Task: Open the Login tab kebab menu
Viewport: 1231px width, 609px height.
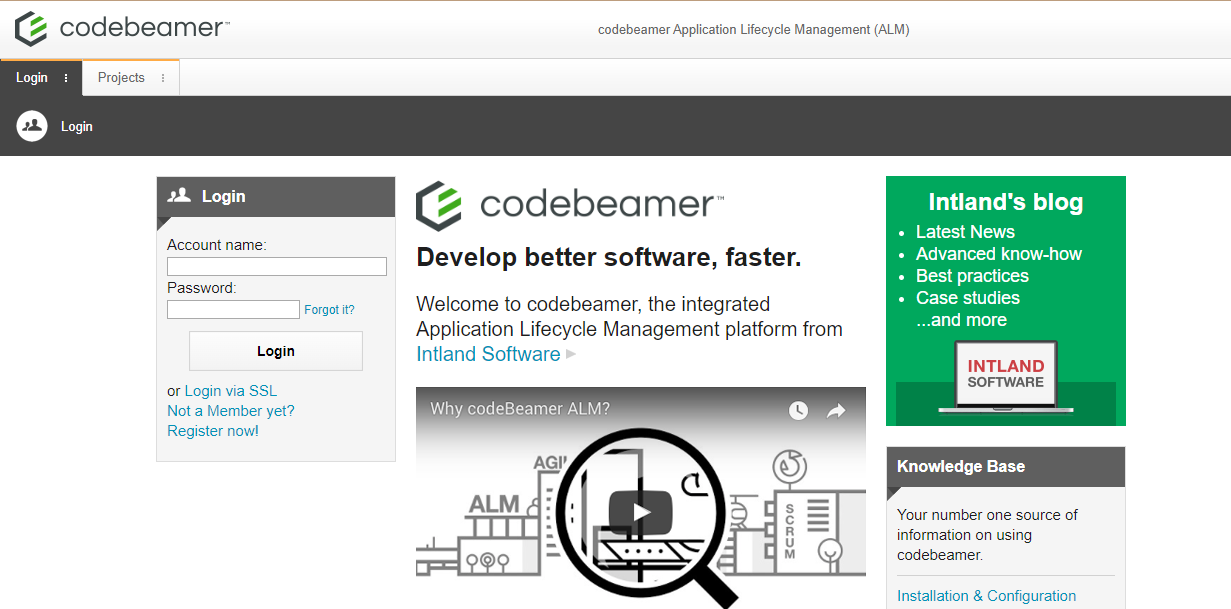Action: [x=67, y=77]
